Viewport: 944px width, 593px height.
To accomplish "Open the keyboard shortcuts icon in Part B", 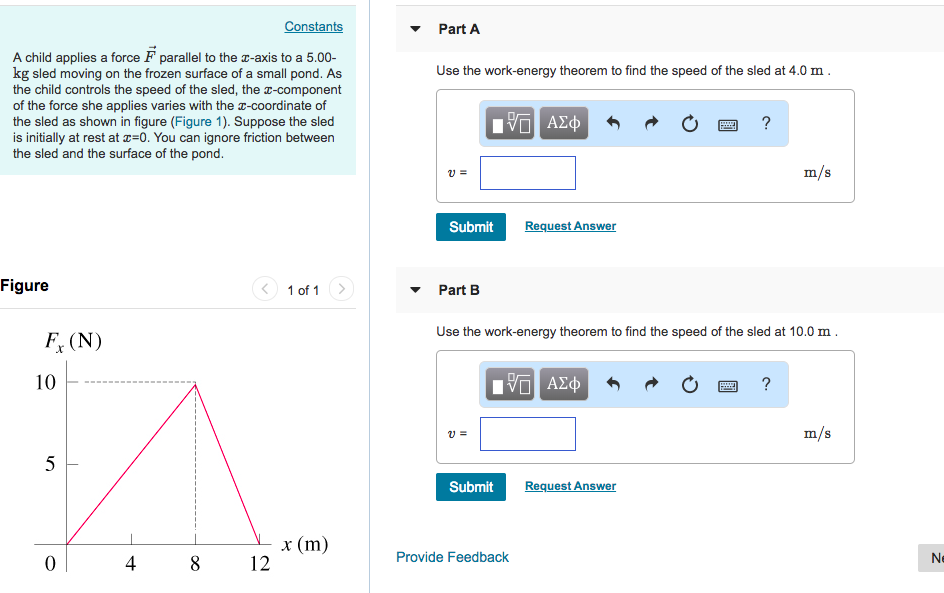I will click(728, 384).
